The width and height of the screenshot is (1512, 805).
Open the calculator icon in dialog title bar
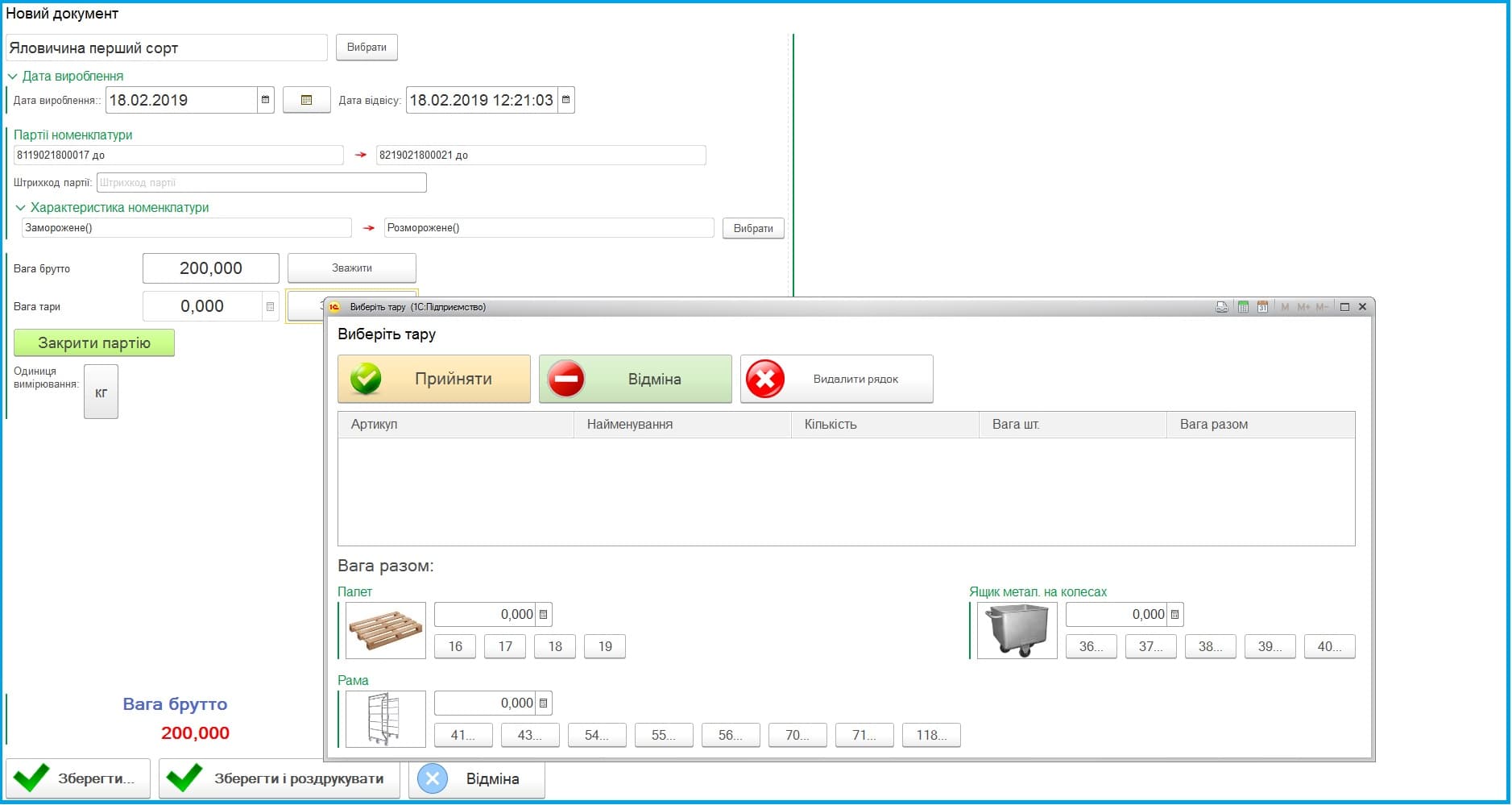[1243, 307]
